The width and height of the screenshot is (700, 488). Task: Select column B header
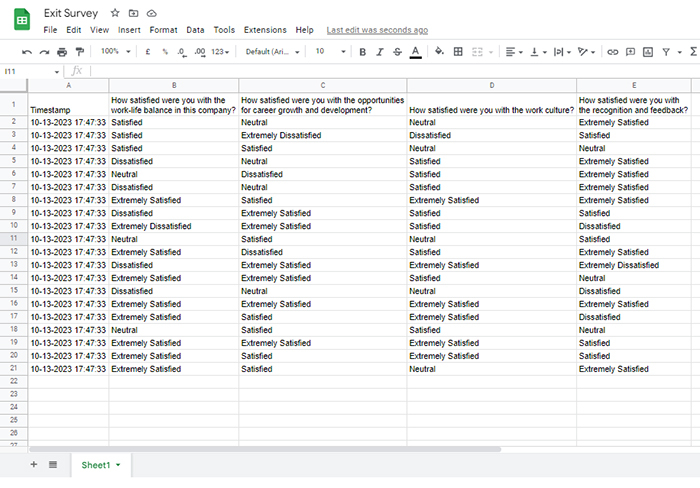(x=174, y=85)
